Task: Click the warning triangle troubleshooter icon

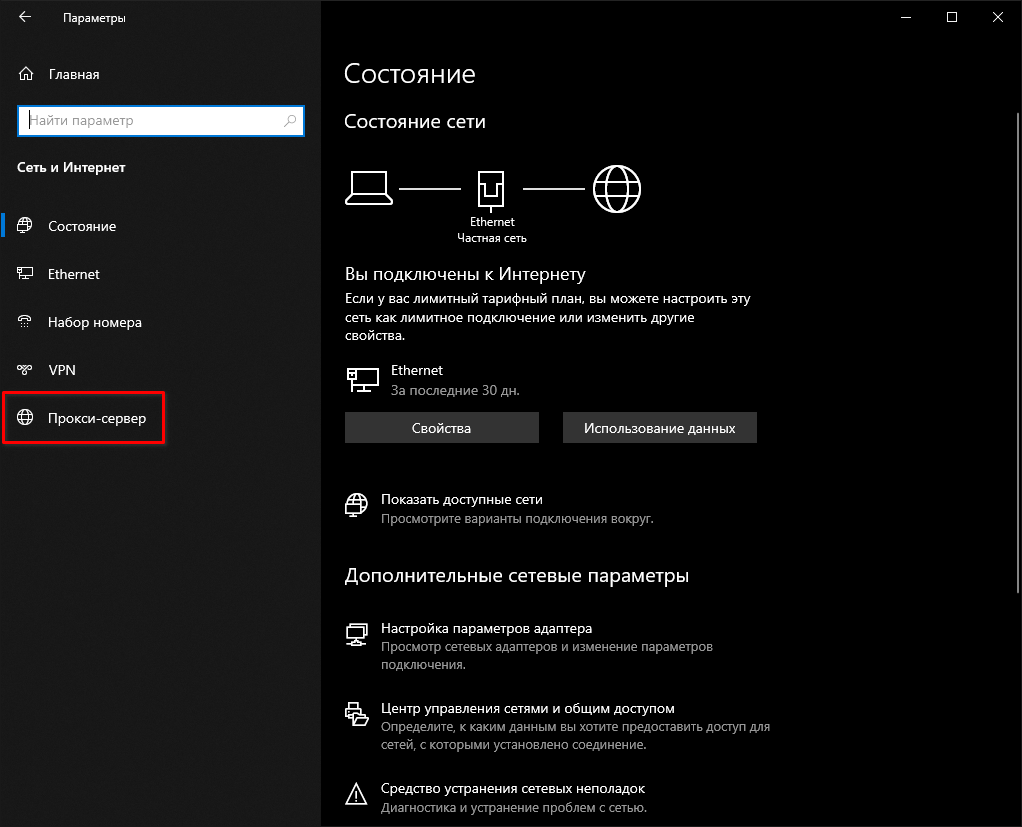Action: pos(356,794)
